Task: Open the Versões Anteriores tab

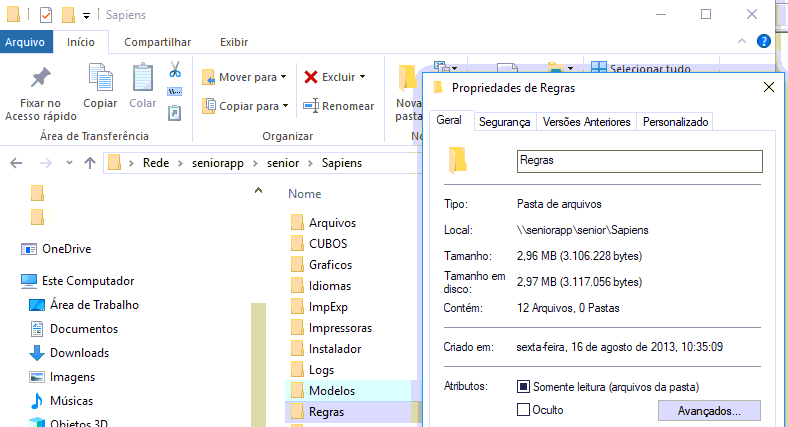Action: (586, 122)
